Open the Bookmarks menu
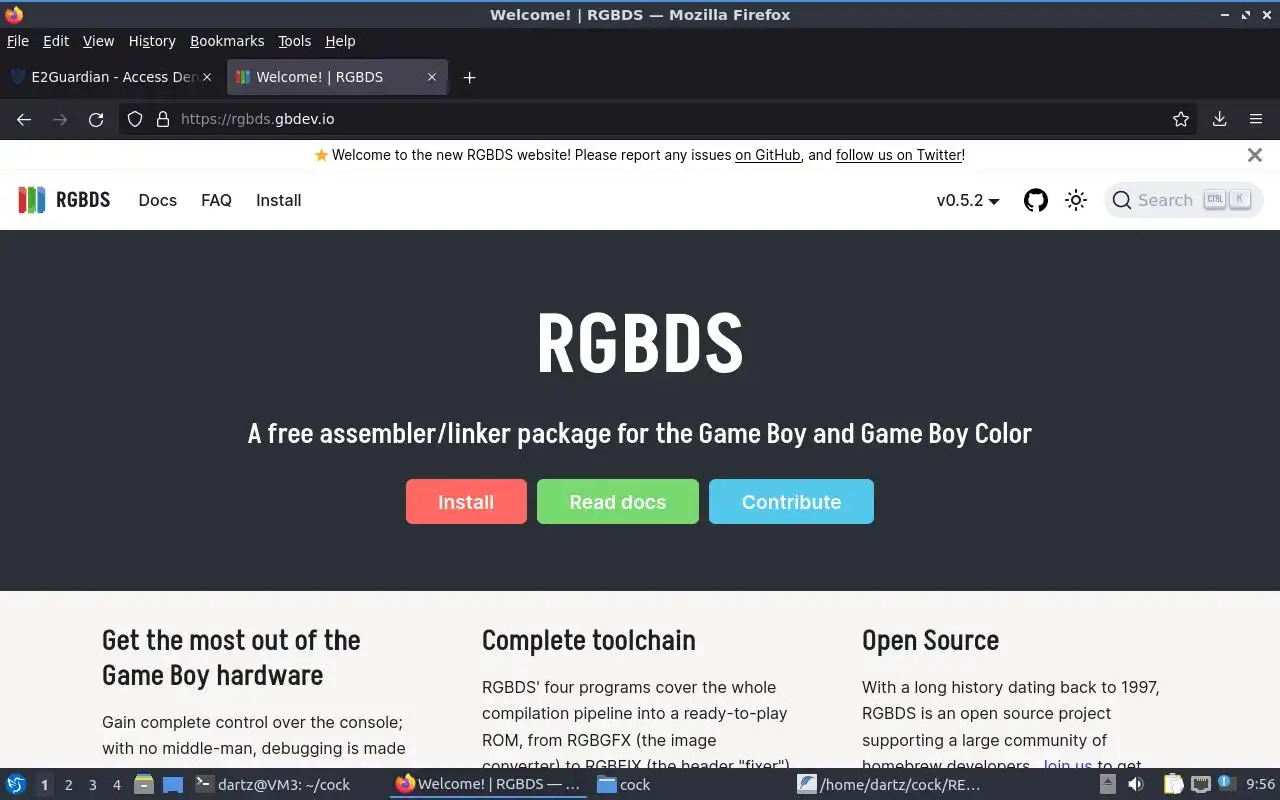This screenshot has width=1280, height=800. pos(227,41)
